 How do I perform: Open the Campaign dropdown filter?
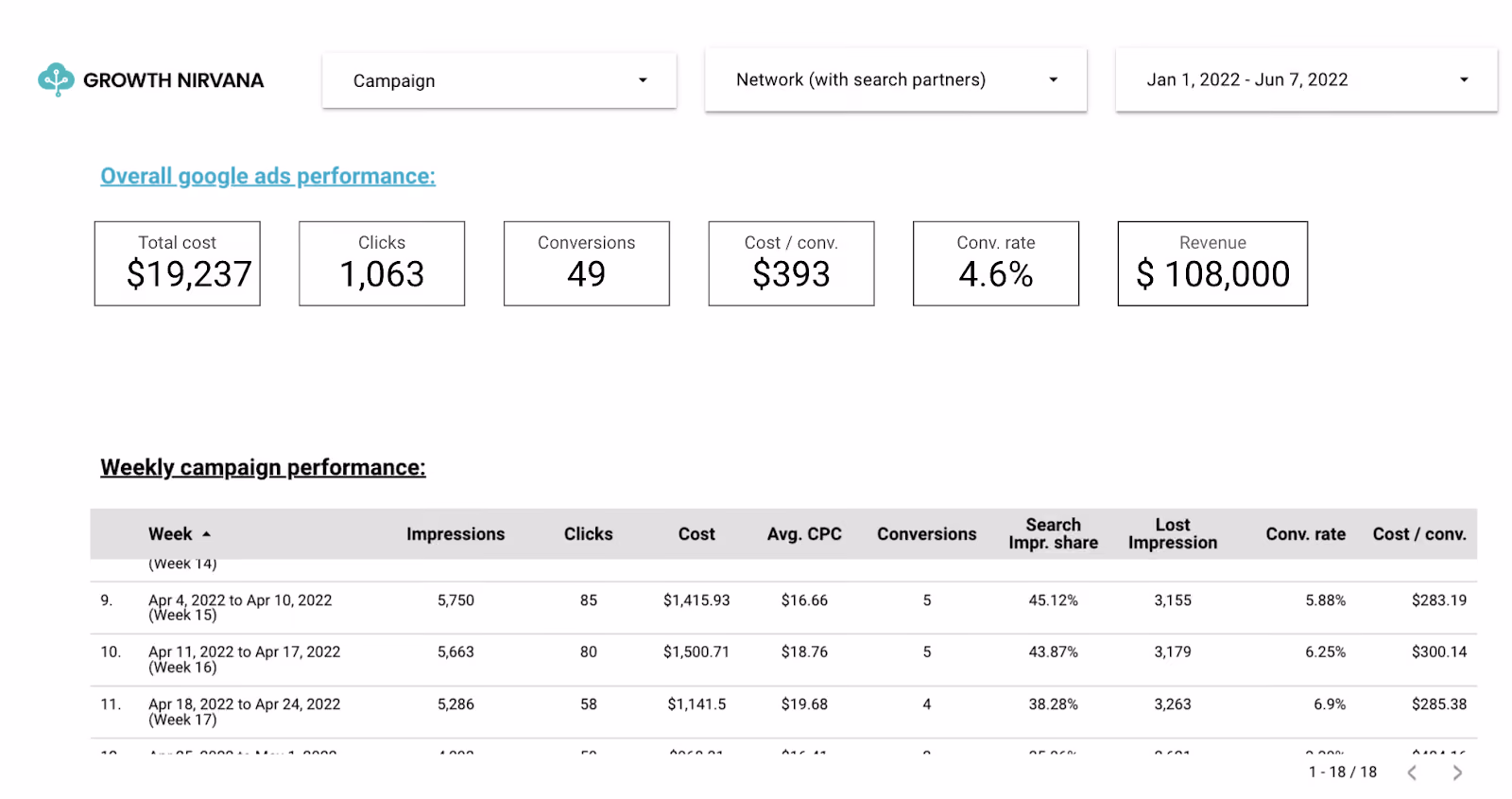(x=499, y=80)
